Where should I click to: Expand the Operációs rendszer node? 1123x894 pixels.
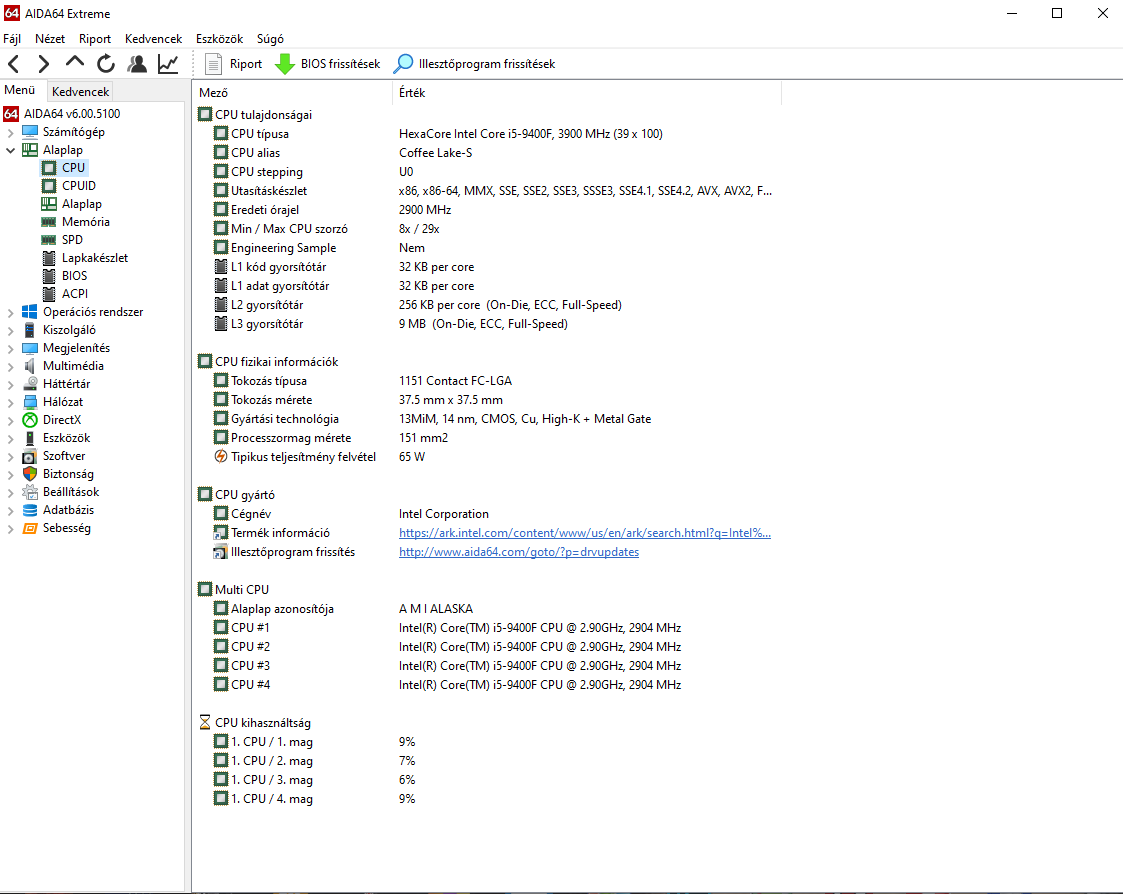[x=10, y=312]
